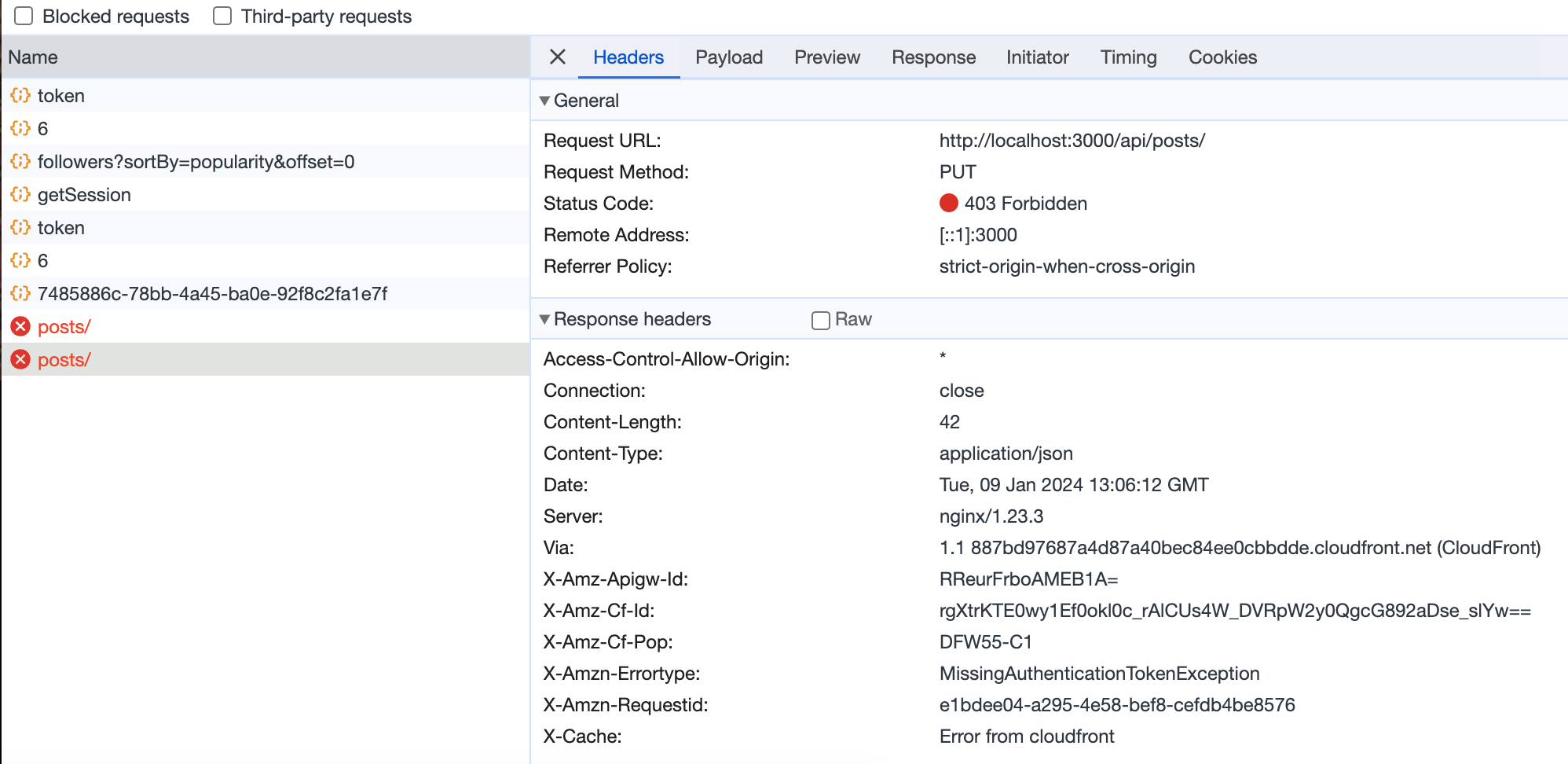Viewport: 1568px width, 764px height.
Task: Click the red 403 Forbidden status dot
Action: 948,203
